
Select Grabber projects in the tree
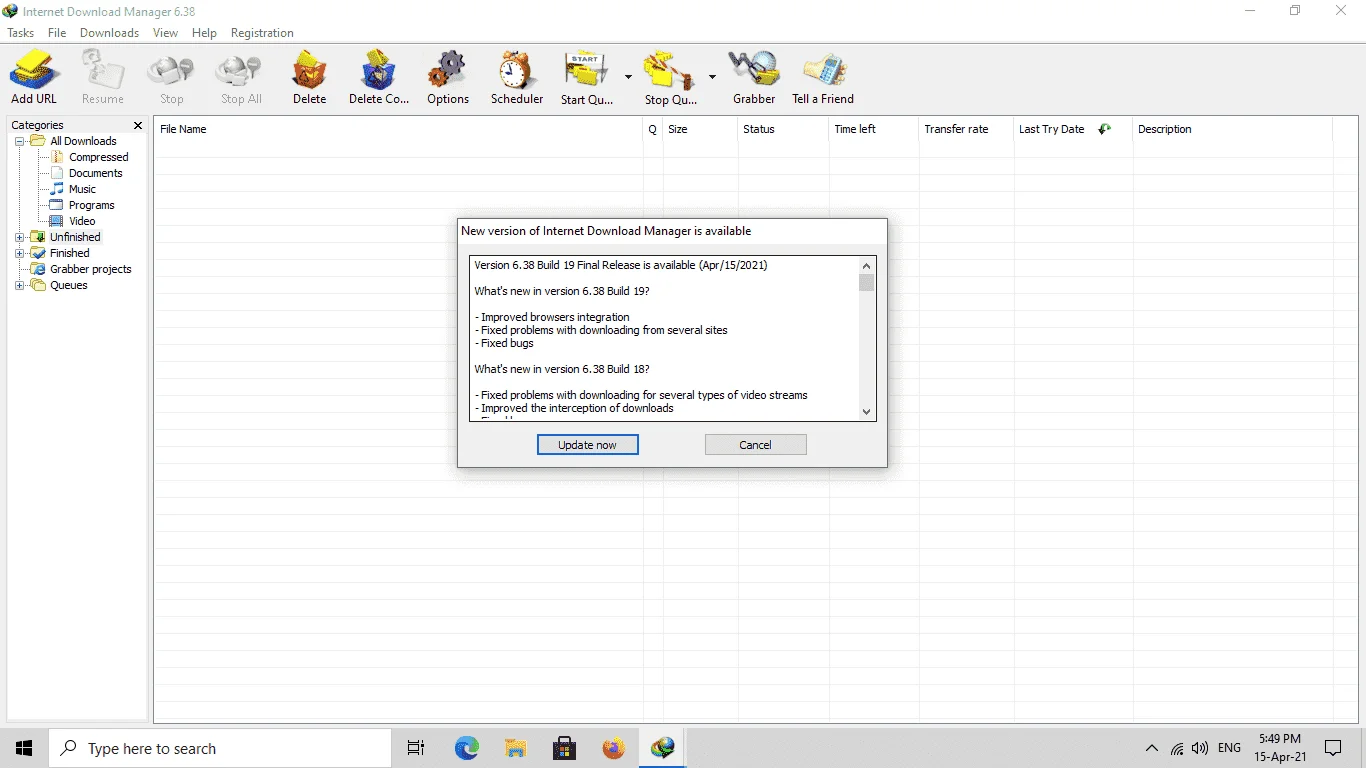tap(90, 269)
